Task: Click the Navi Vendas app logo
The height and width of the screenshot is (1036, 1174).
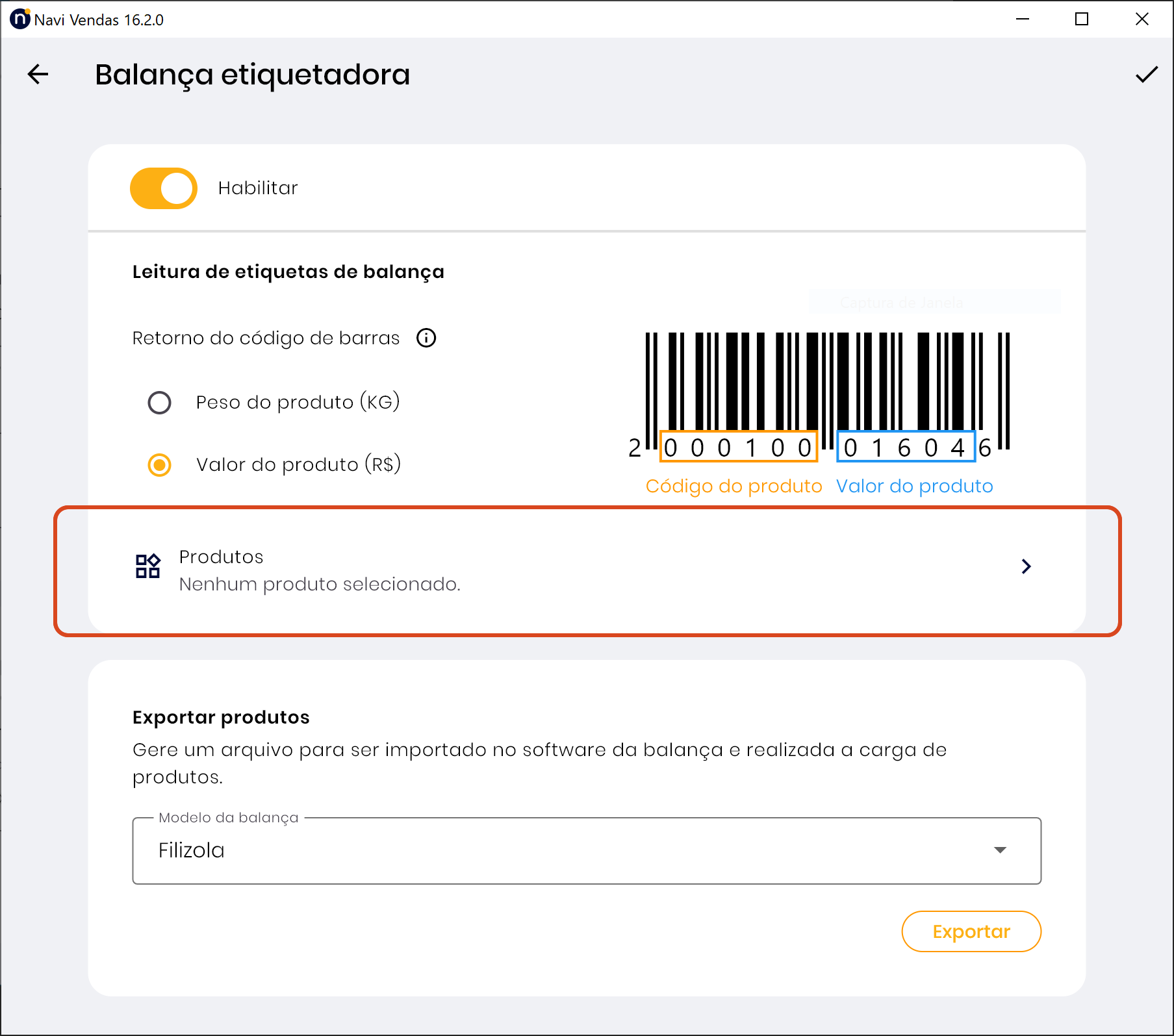Action: [x=19, y=19]
